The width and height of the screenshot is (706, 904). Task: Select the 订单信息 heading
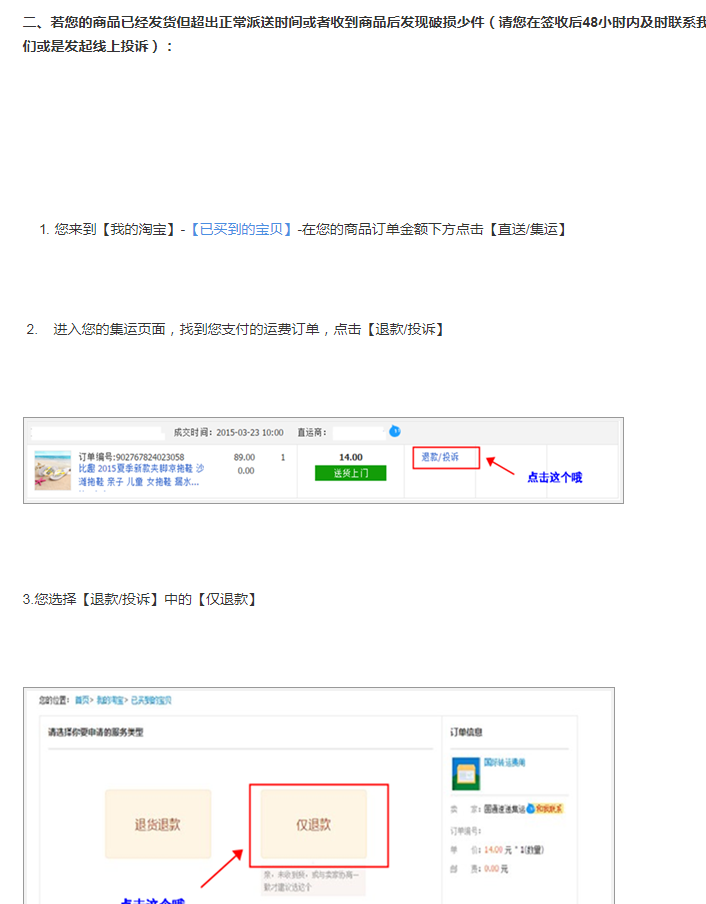[x=466, y=732]
